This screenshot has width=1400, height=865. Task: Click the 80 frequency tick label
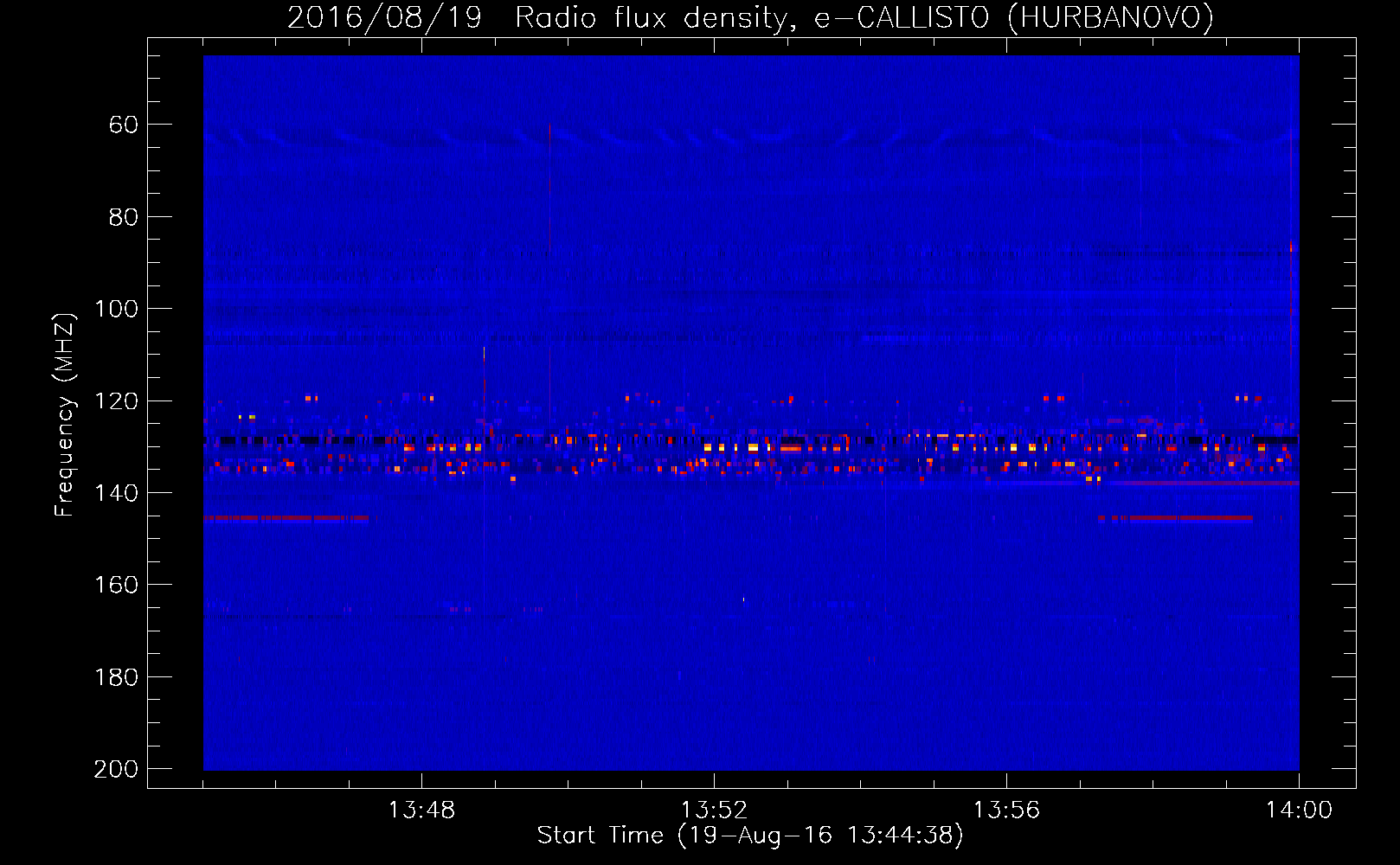(123, 216)
